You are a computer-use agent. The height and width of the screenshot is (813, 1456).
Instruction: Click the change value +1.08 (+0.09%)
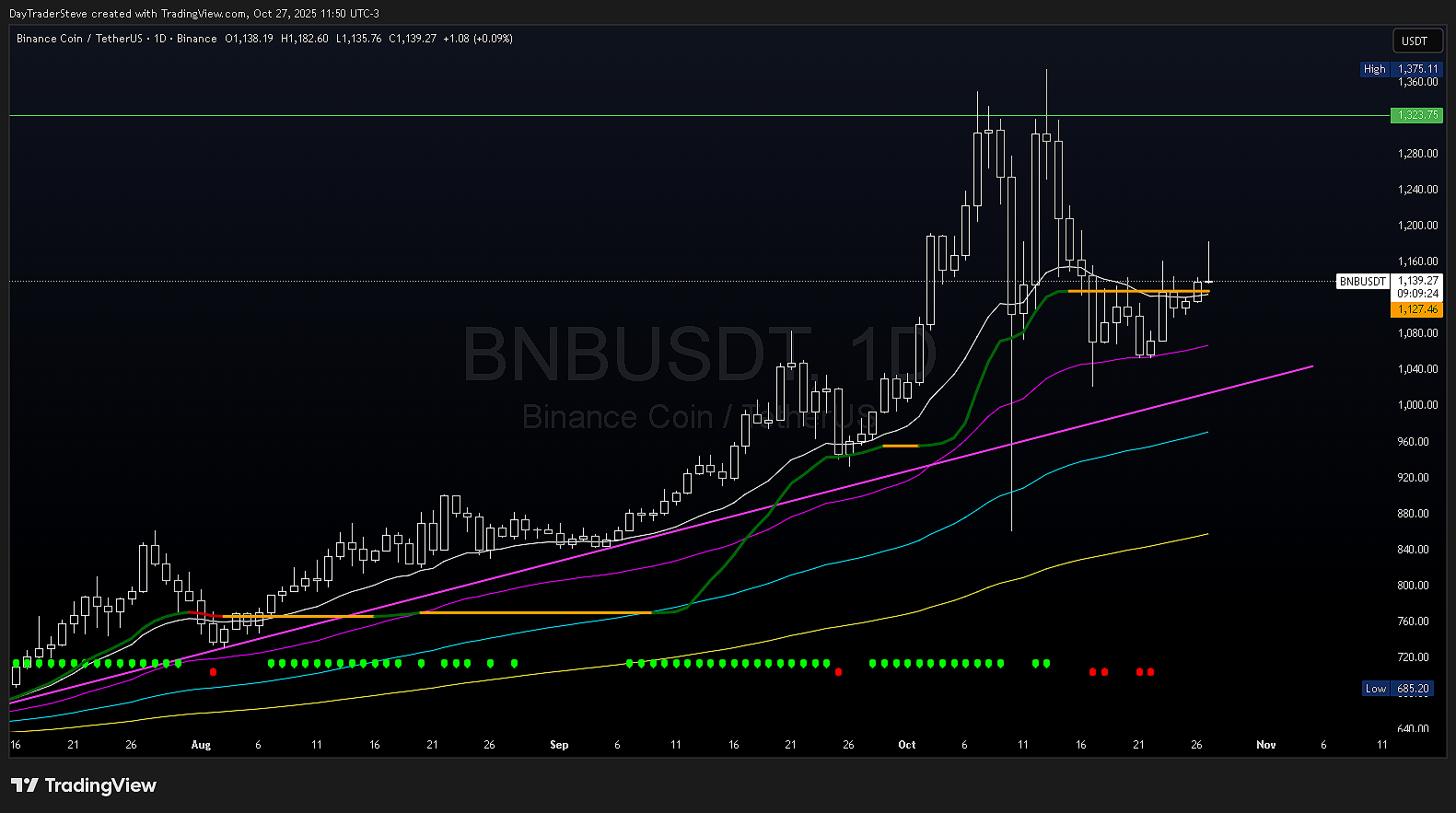(x=478, y=39)
